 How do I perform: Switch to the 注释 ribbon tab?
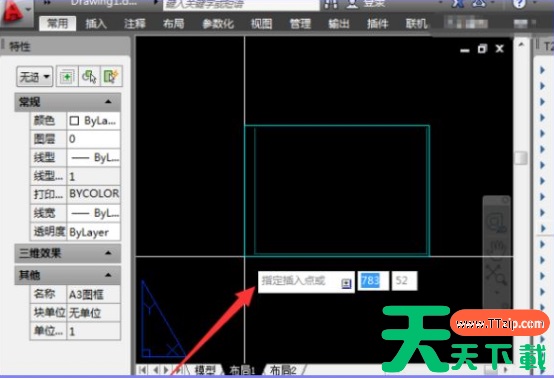point(135,24)
